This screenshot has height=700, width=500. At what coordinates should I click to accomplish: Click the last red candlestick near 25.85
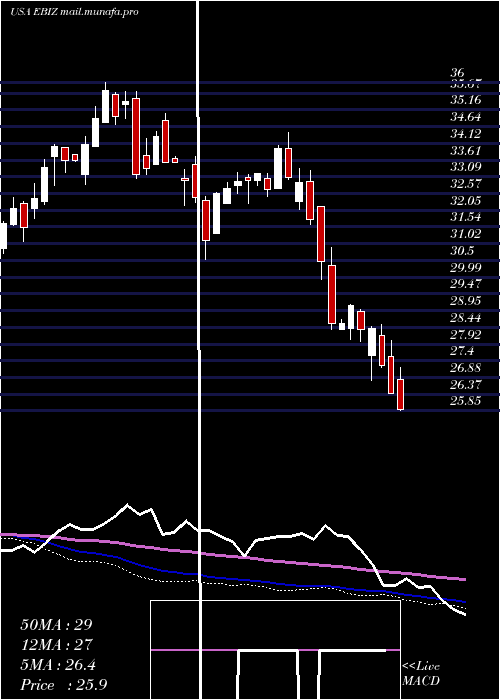pyautogui.click(x=400, y=394)
